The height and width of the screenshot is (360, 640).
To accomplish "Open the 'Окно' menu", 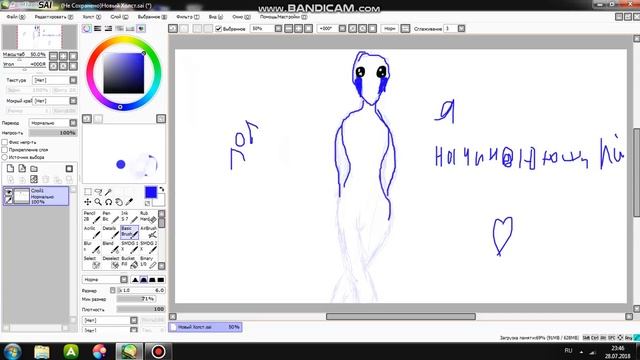I will (x=241, y=17).
